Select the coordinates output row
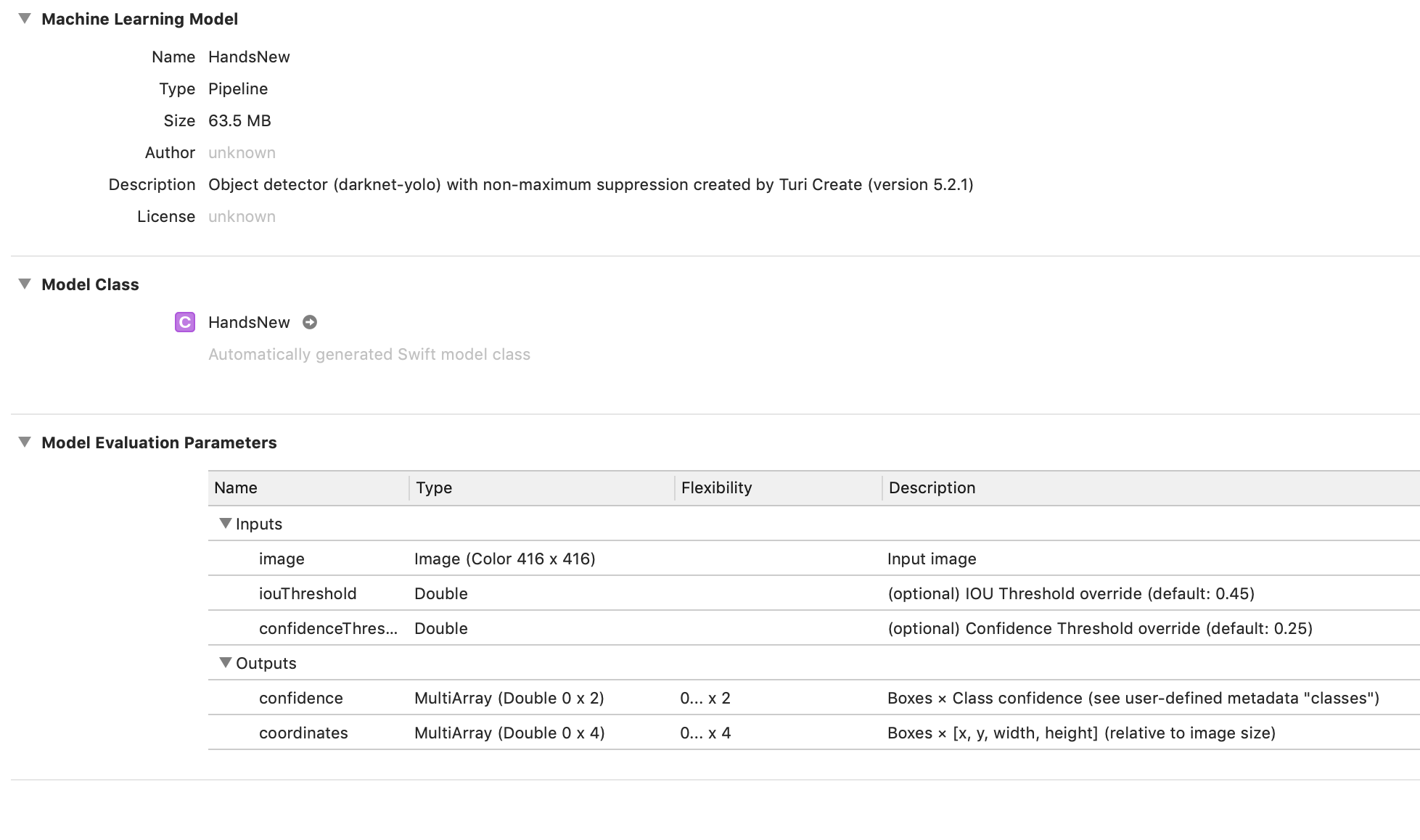The width and height of the screenshot is (1420, 840). tap(303, 733)
